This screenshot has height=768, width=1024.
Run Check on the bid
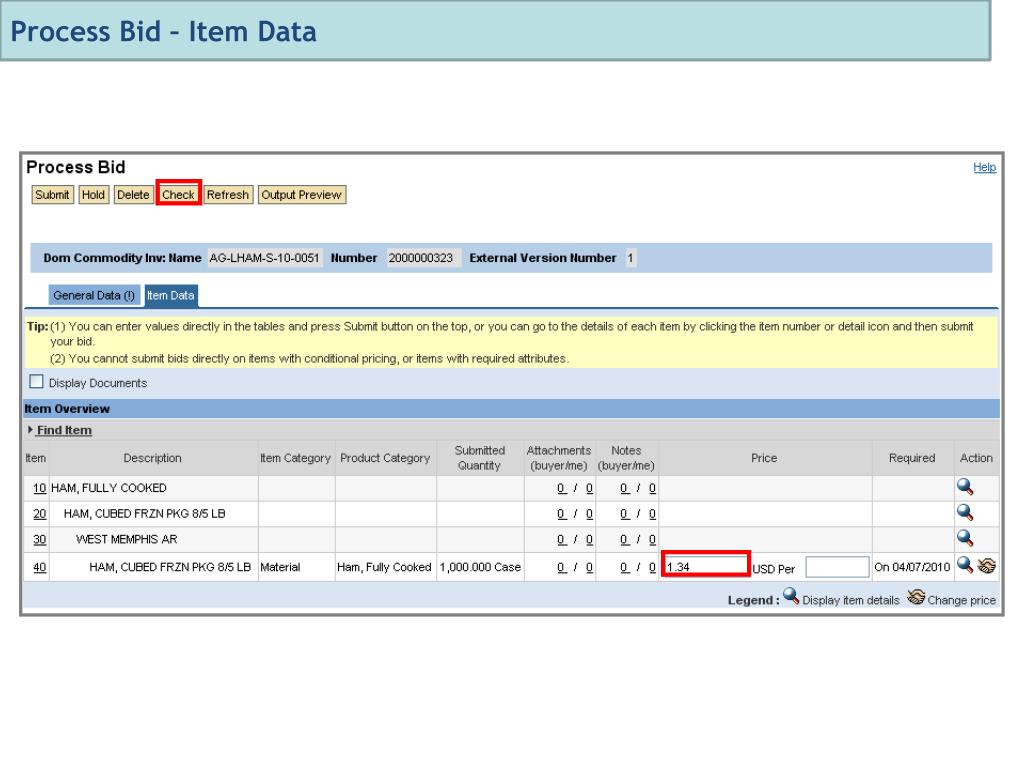(x=178, y=195)
